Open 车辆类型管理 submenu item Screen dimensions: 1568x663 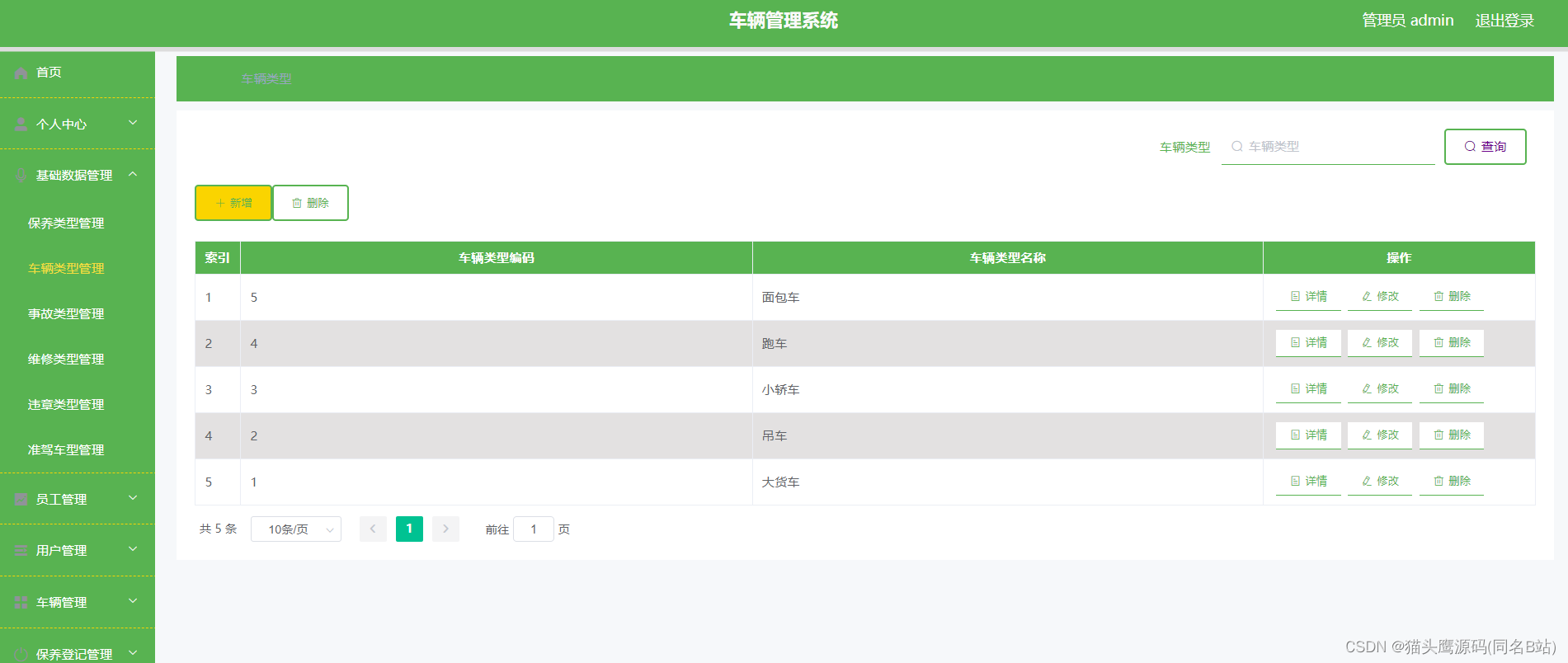pyautogui.click(x=66, y=269)
